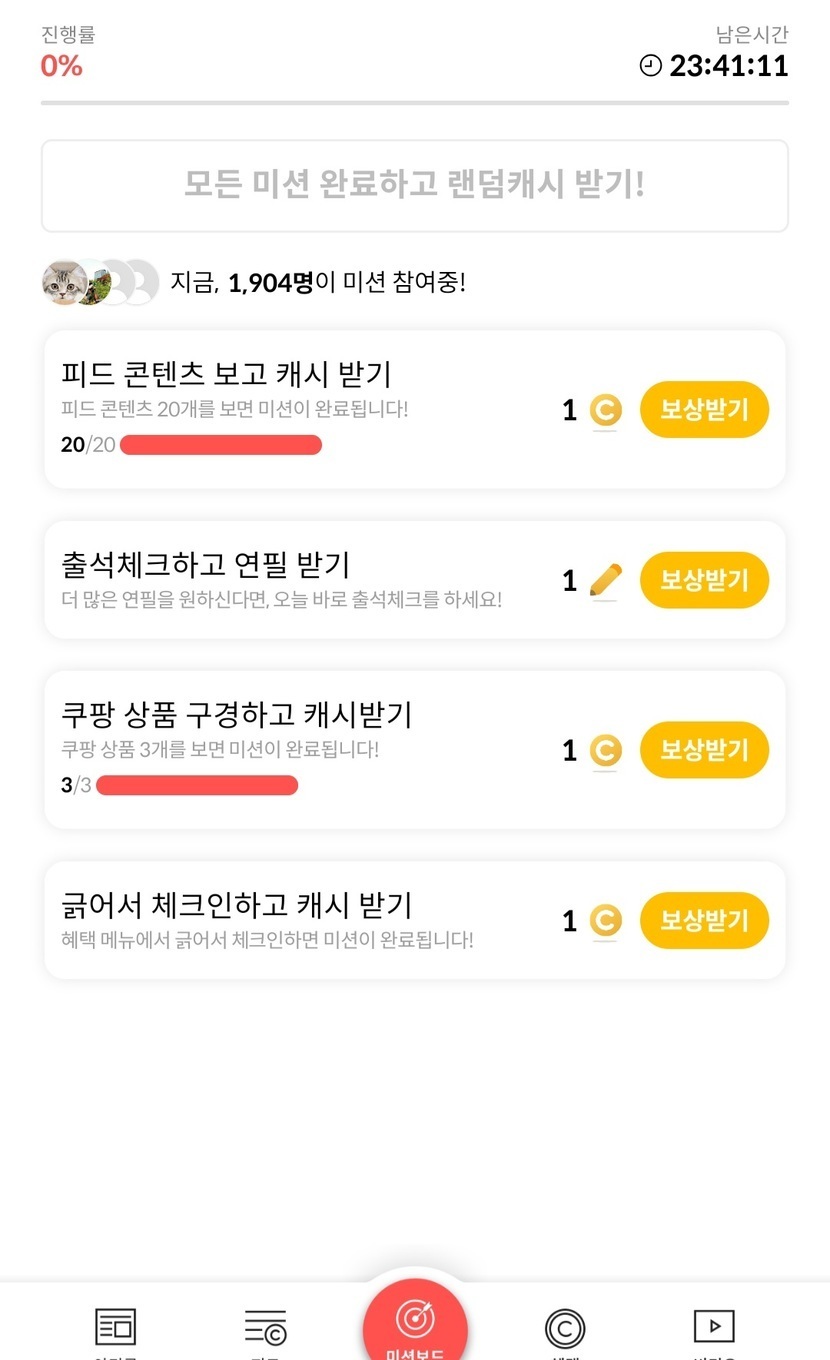Viewport: 830px width, 1360px height.
Task: Tap the red 미션보드 target icon
Action: pyautogui.click(x=415, y=1322)
